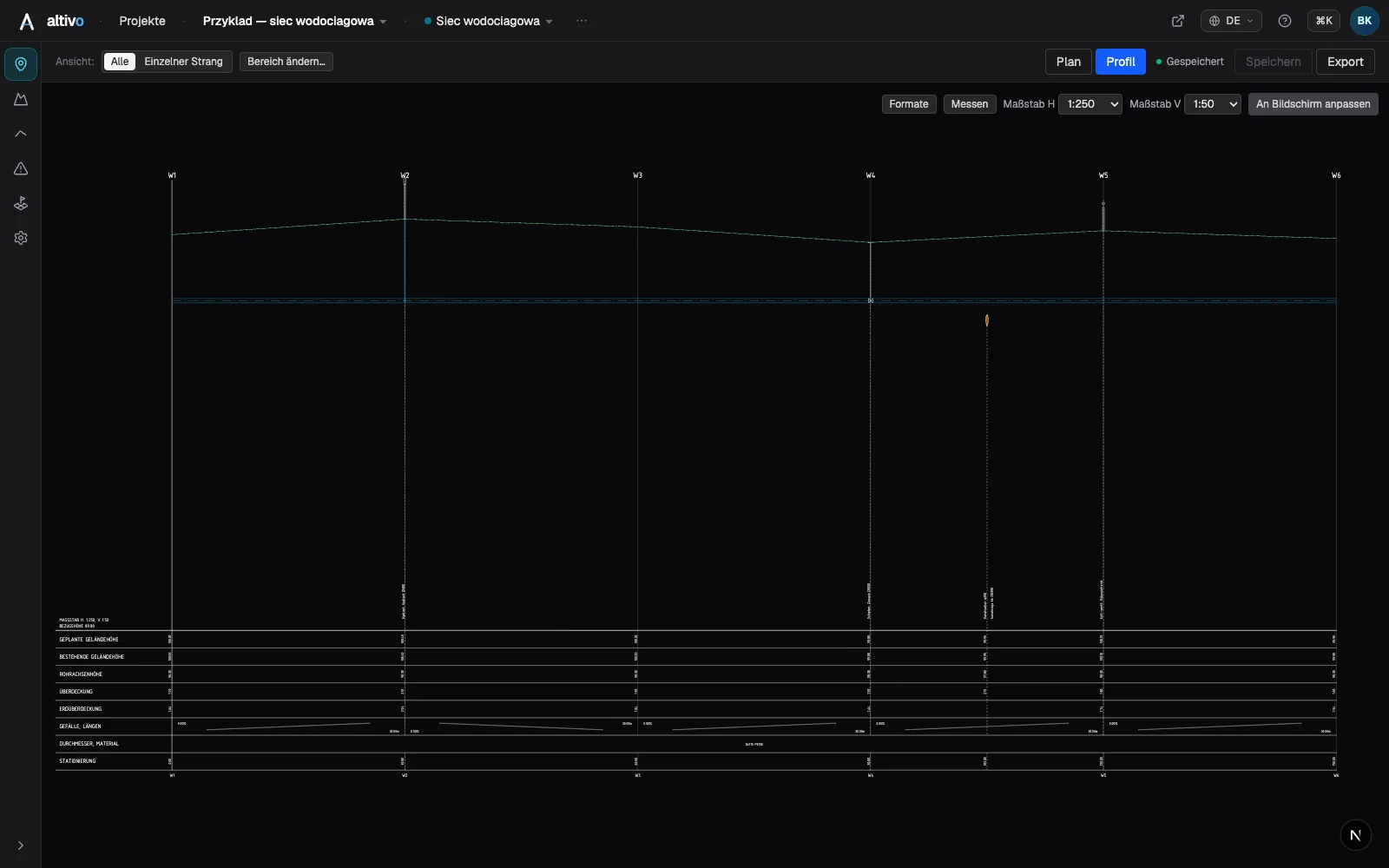Screen dimensions: 1389x868
Task: Click the STATIONIERUNG row label
Action: [77, 761]
